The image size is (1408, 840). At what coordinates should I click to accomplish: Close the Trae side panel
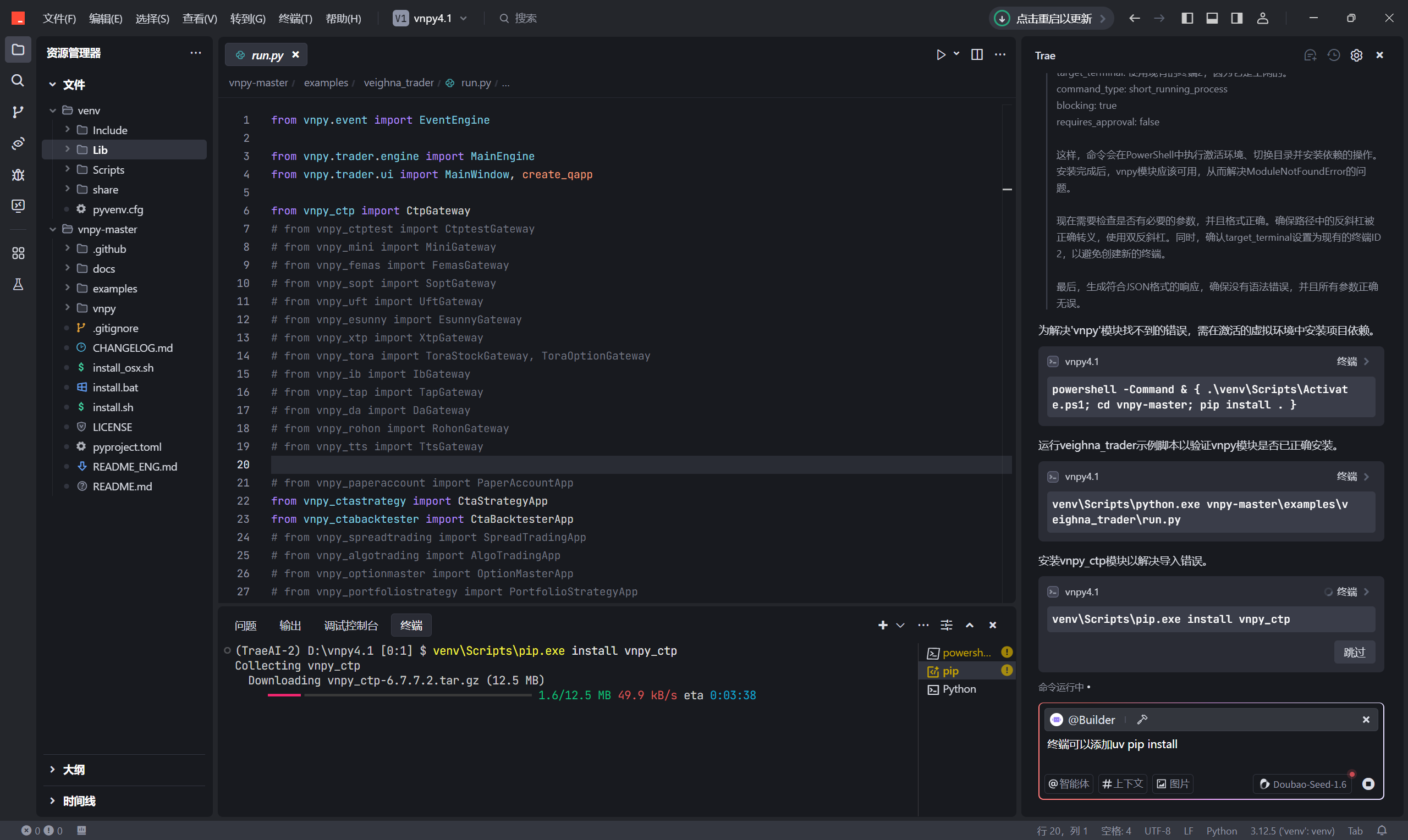pyautogui.click(x=1380, y=56)
